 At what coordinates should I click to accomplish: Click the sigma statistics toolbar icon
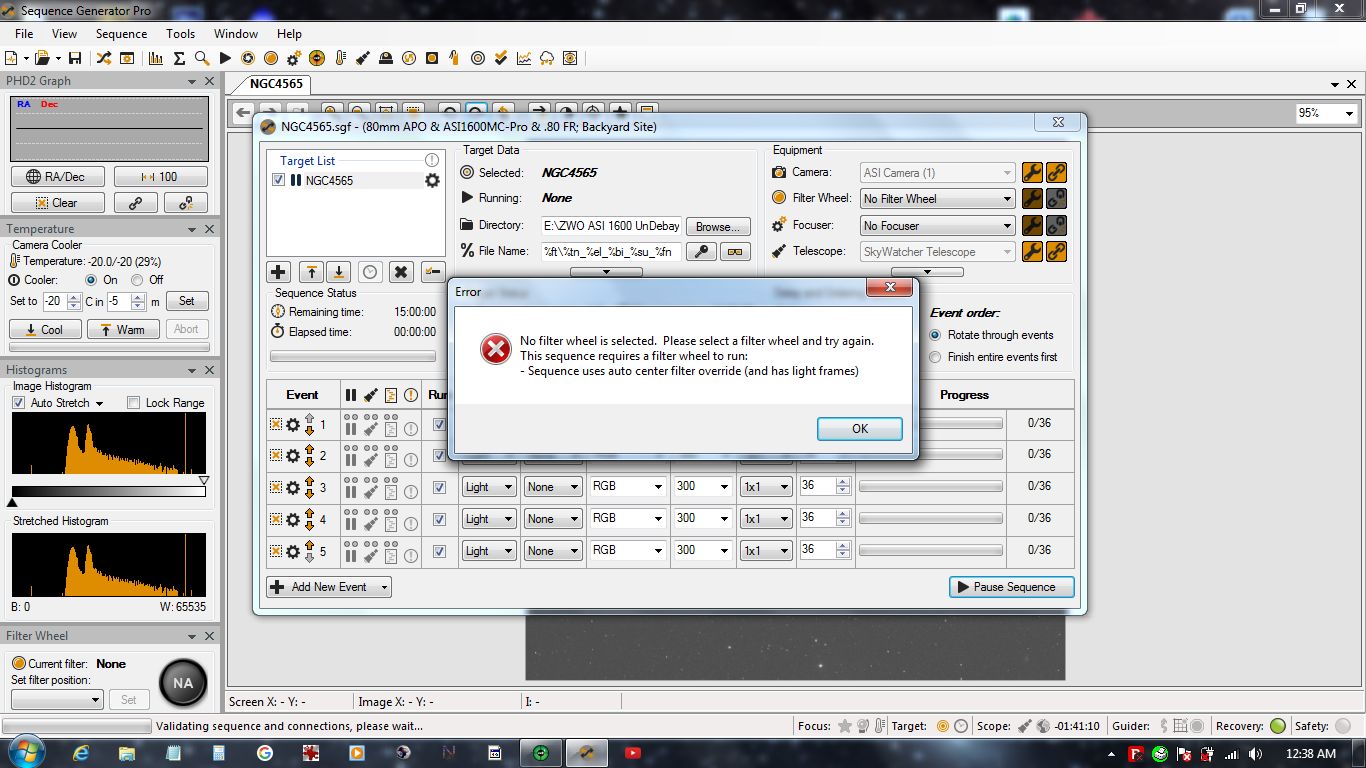pos(180,58)
